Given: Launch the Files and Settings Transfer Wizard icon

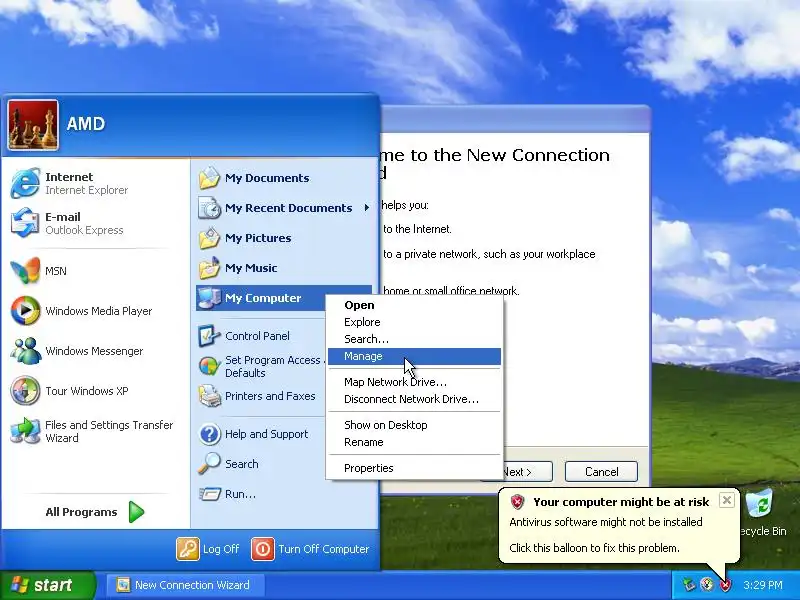Looking at the screenshot, I should point(25,431).
